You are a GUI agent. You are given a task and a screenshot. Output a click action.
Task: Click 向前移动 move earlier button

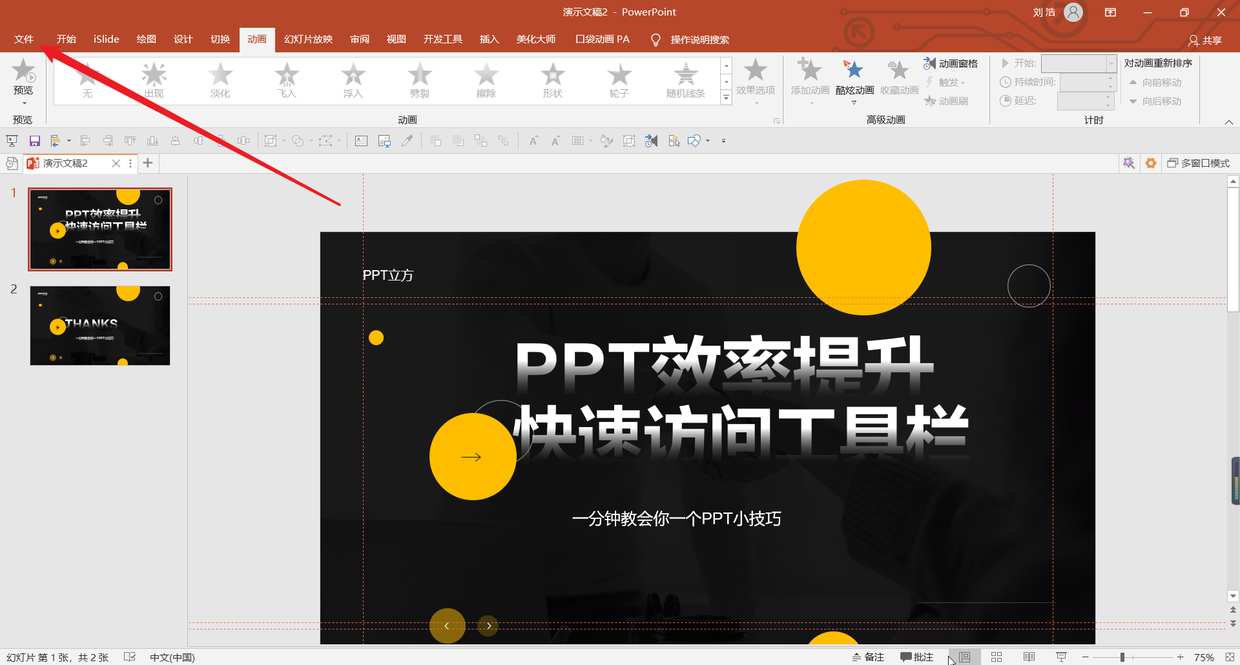point(1155,82)
